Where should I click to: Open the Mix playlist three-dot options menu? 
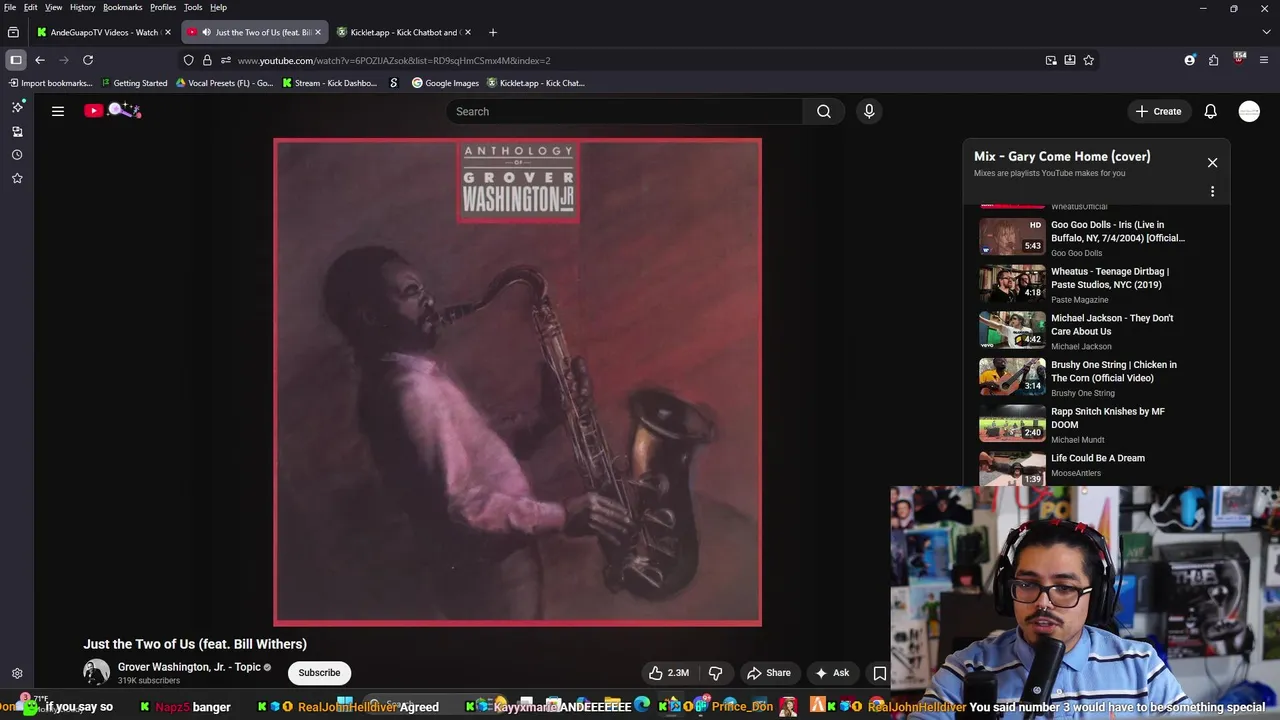(x=1212, y=191)
